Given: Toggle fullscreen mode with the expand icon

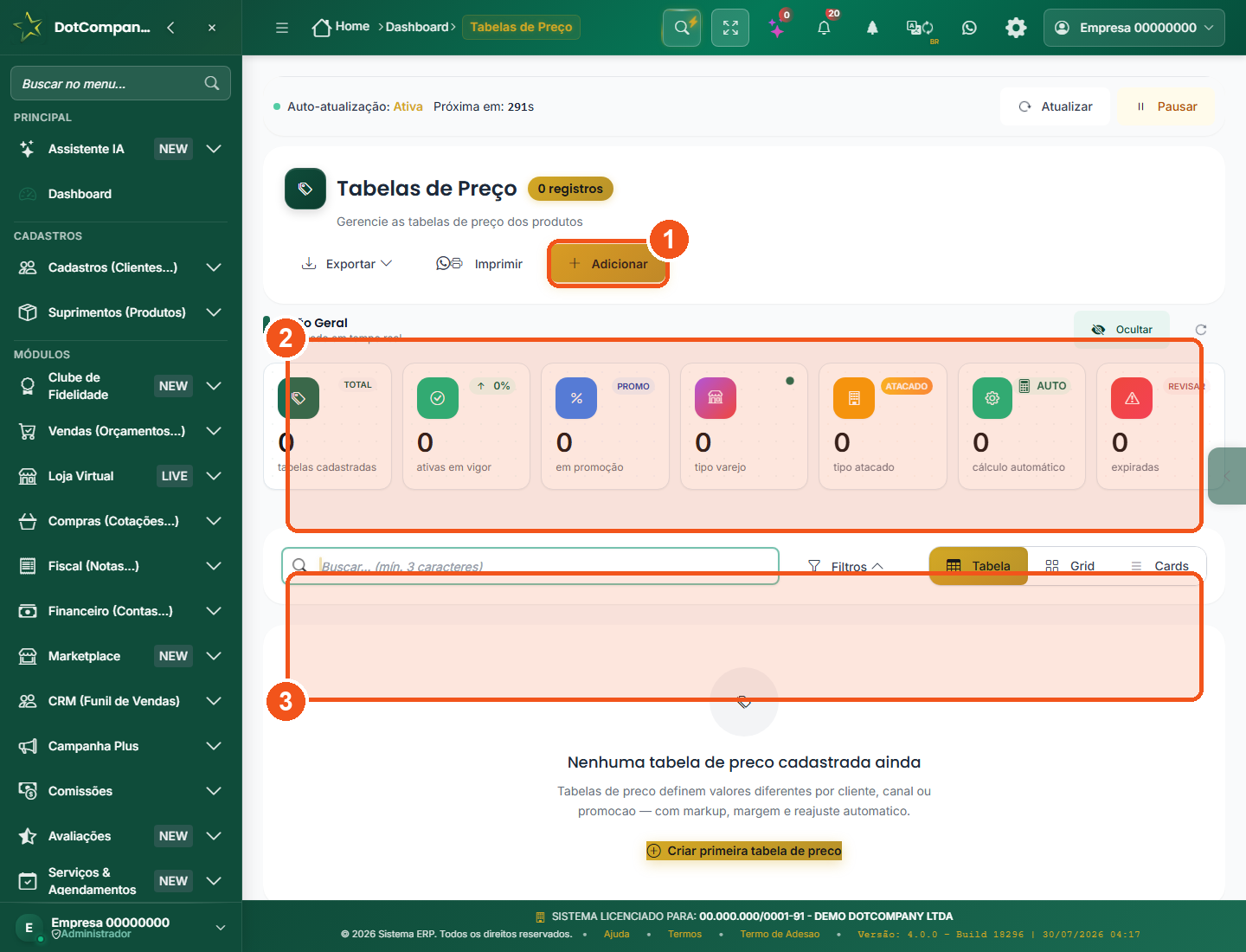Looking at the screenshot, I should pos(730,28).
